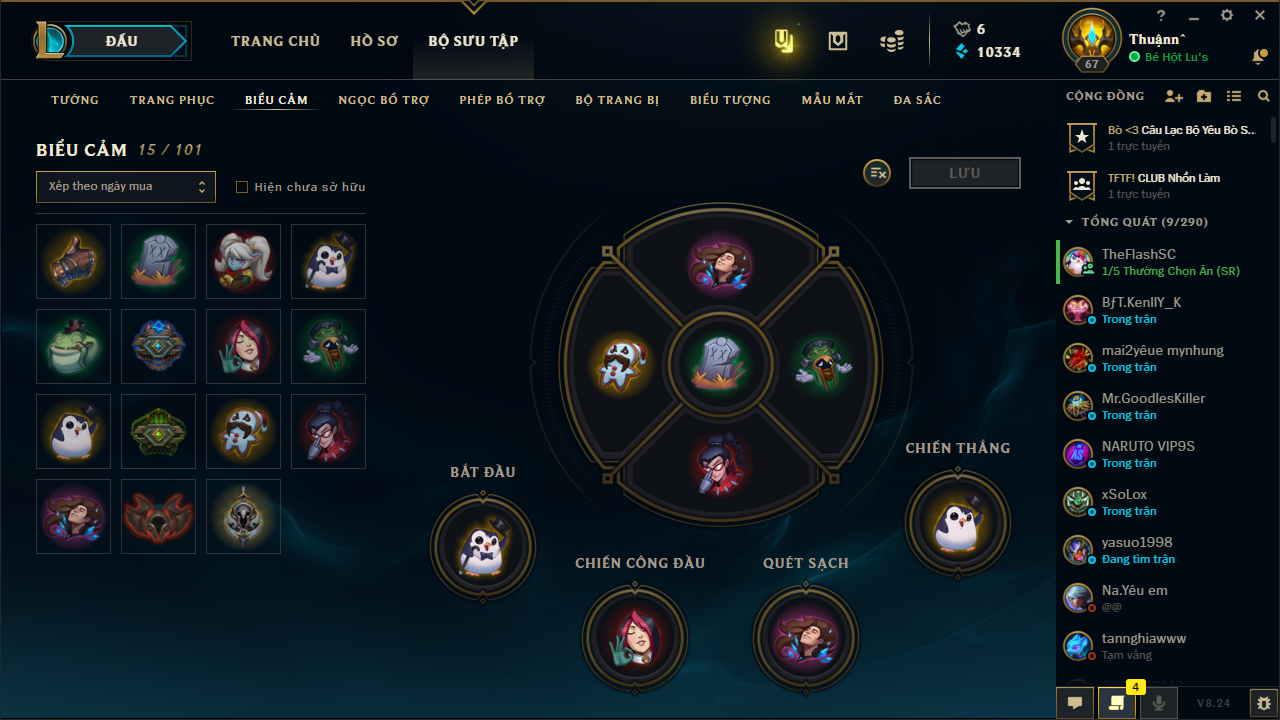Open the missions icon with badge 4
This screenshot has height=720, width=1280.
(x=1116, y=703)
